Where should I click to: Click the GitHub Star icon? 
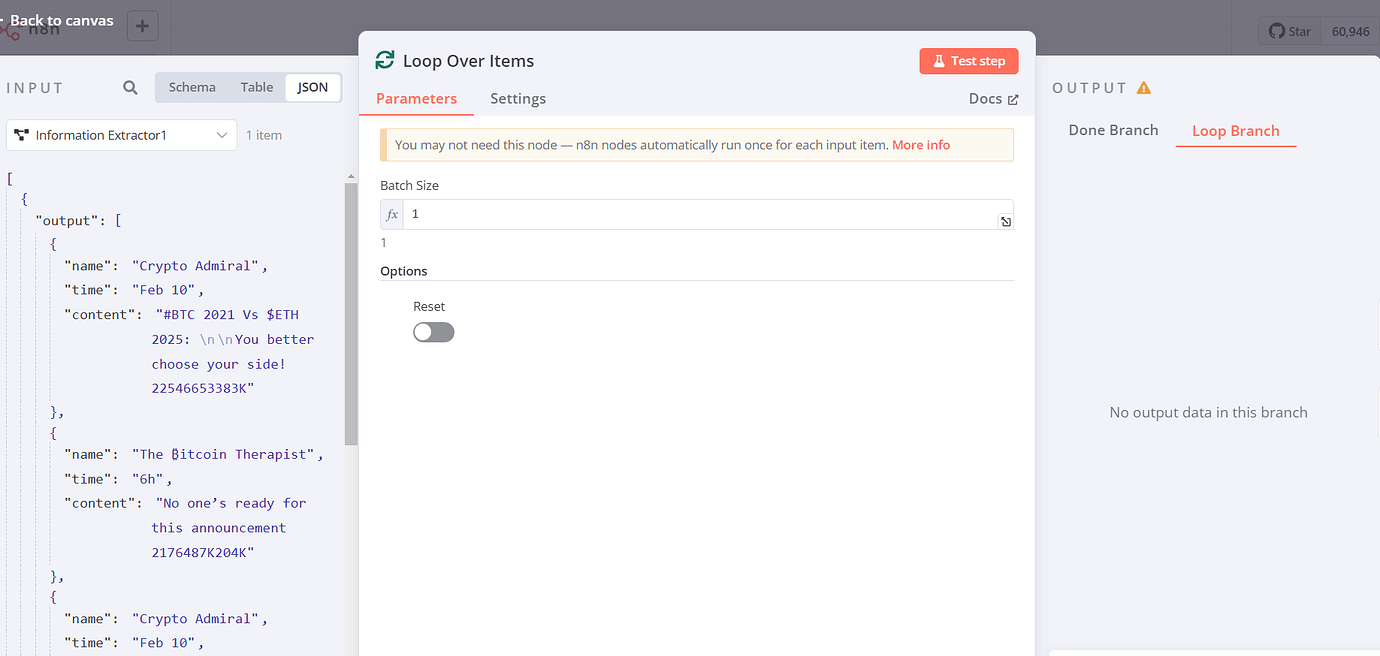pos(1278,31)
